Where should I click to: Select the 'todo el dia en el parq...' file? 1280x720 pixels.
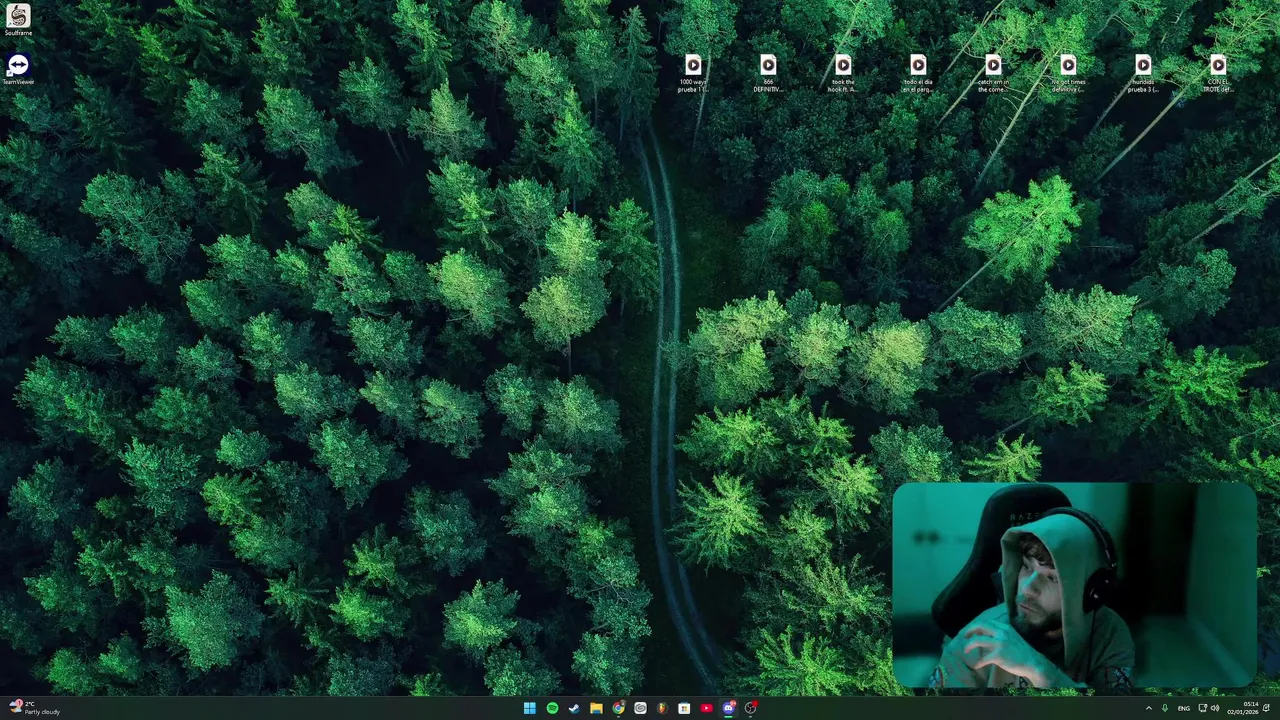click(x=918, y=74)
